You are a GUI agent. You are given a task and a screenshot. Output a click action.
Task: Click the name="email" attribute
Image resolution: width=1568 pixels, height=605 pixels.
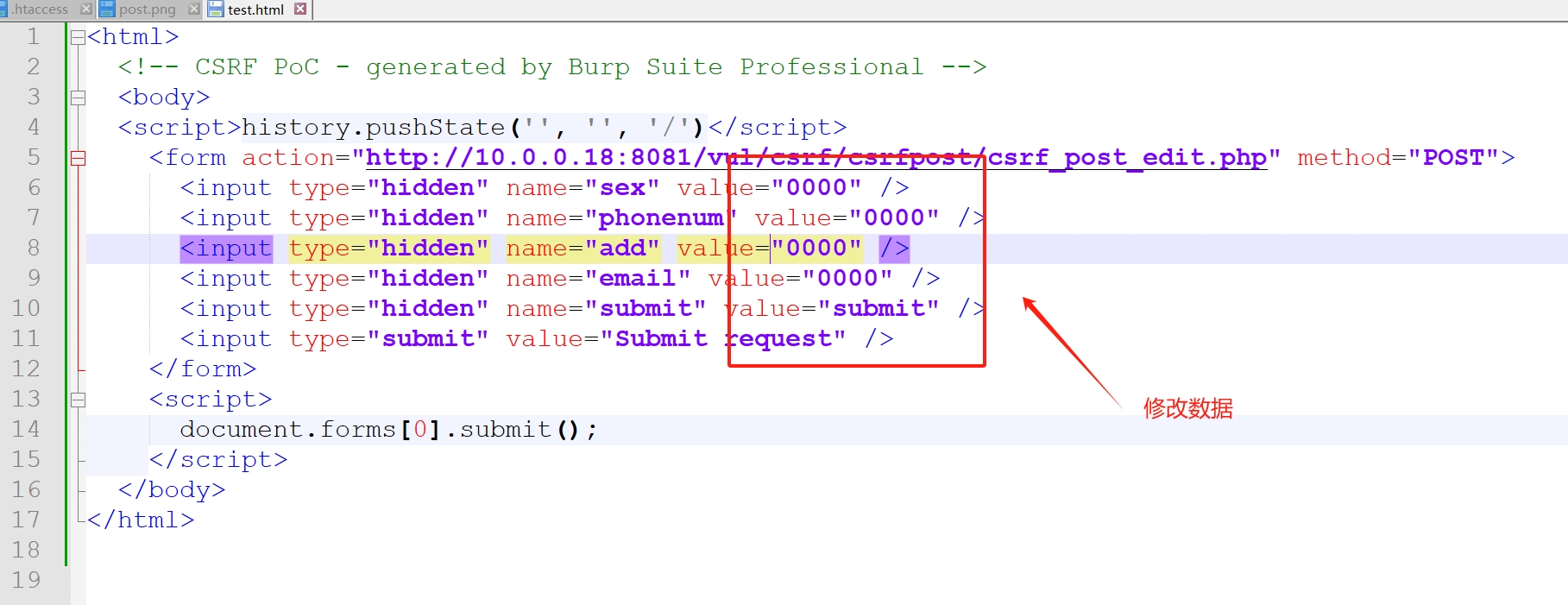tap(599, 279)
